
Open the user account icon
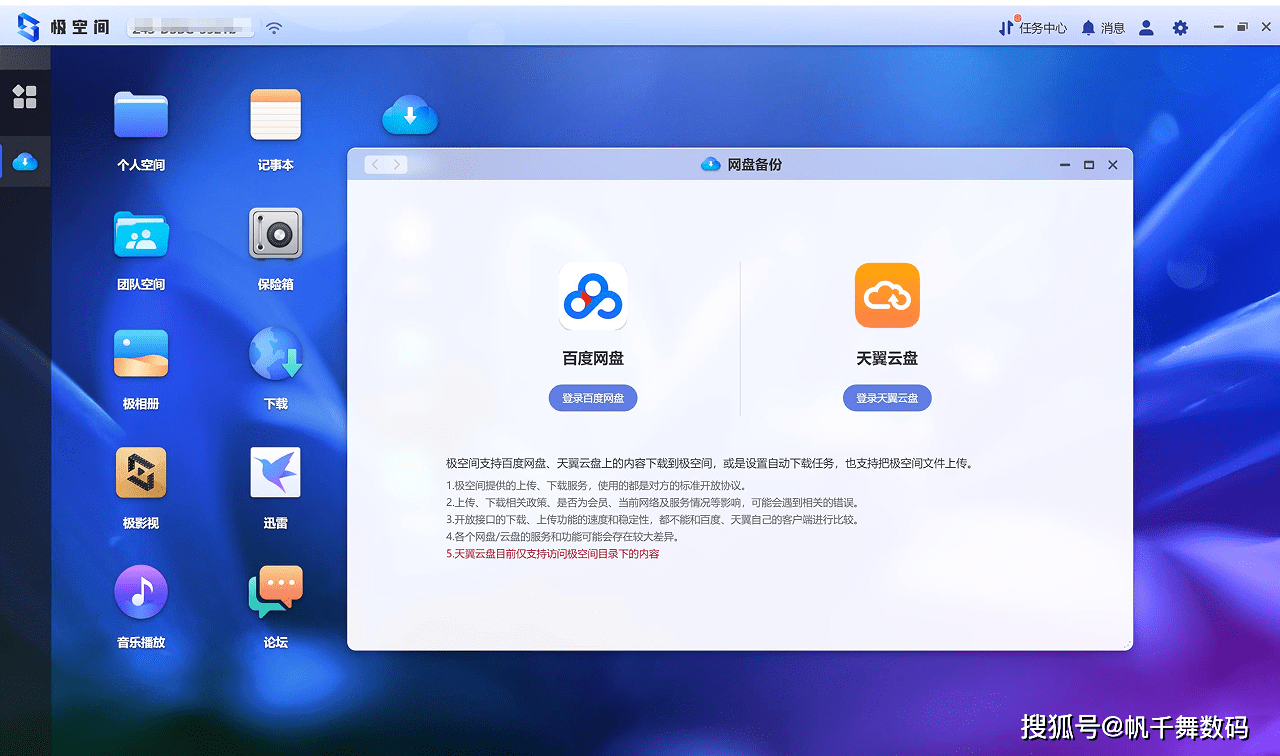tap(1147, 28)
